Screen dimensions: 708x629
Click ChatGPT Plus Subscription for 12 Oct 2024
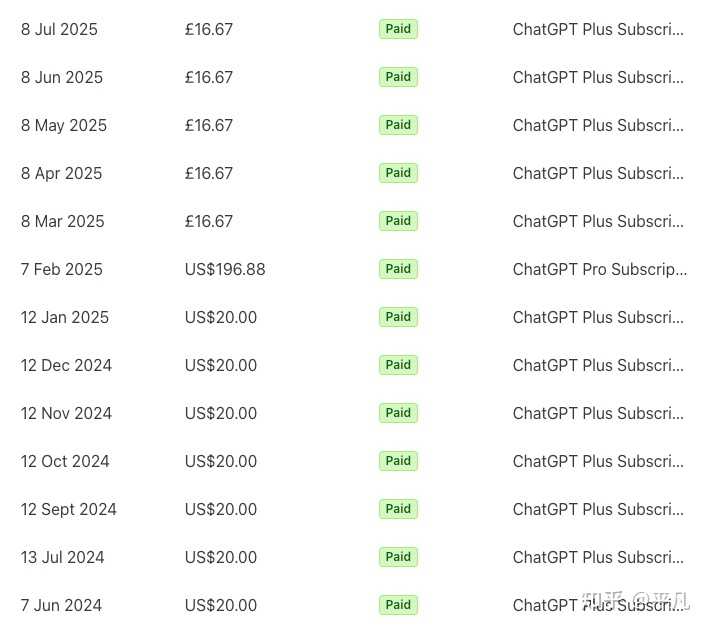[598, 461]
